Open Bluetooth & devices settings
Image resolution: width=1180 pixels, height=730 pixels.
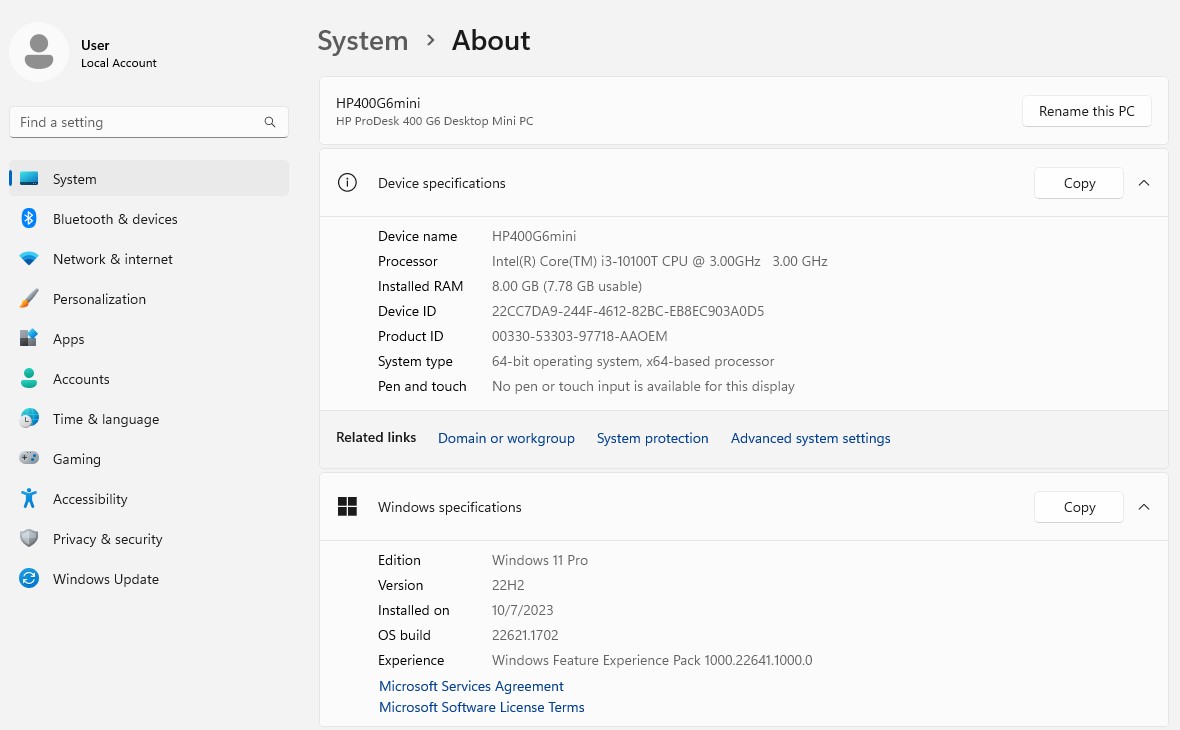[x=149, y=219]
